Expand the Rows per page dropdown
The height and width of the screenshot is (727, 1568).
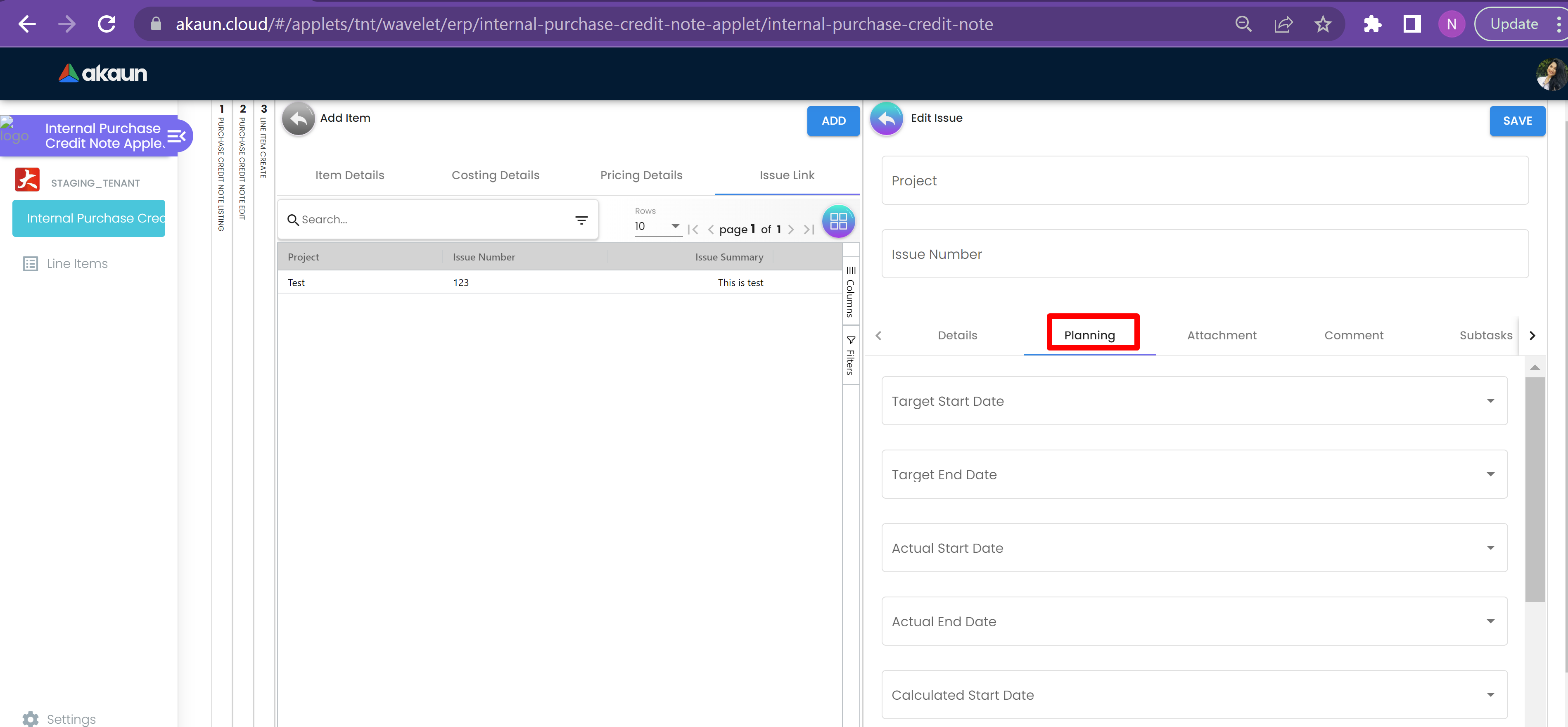pos(657,226)
